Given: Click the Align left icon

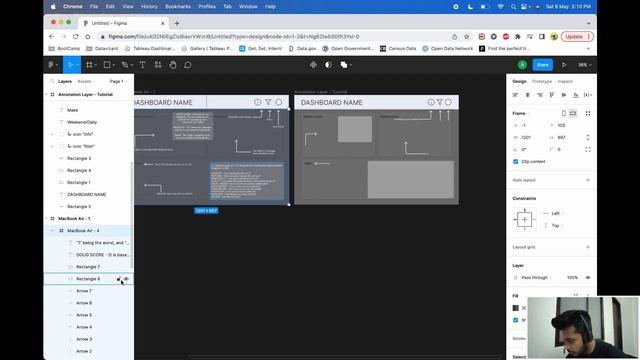Looking at the screenshot, I should tap(515, 95).
